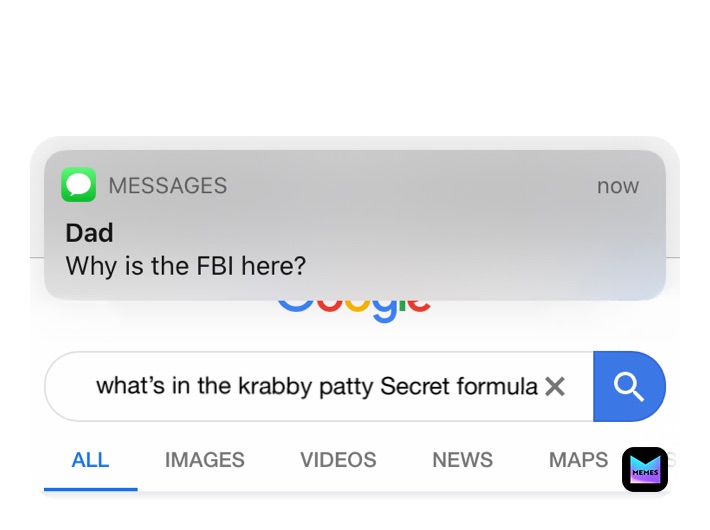Go to the NEWS tab
Viewport: 710px width, 530px height.
point(462,460)
